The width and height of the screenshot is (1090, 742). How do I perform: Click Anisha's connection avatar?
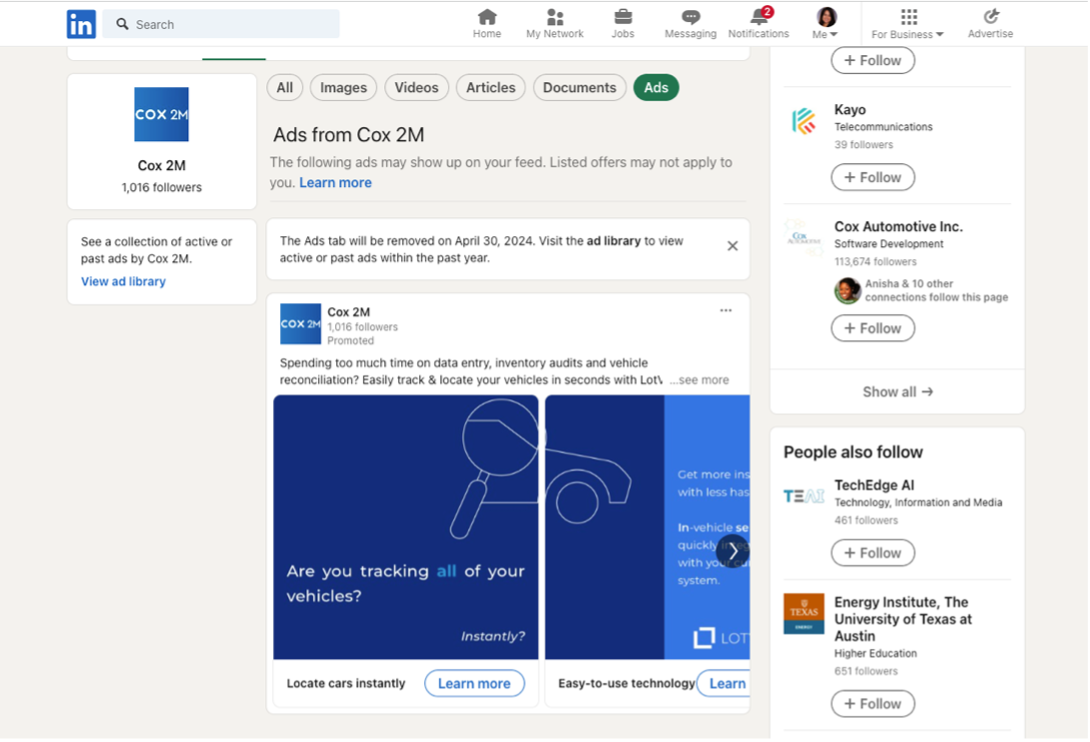pyautogui.click(x=847, y=290)
